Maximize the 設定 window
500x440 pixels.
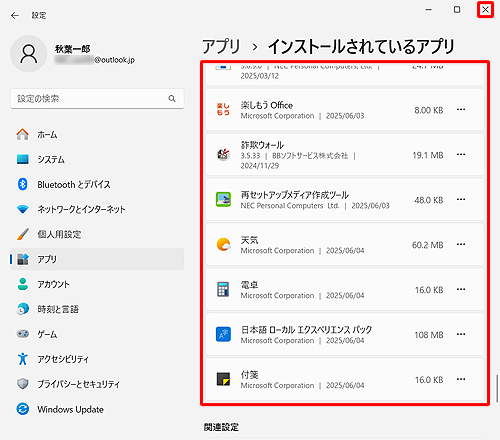457,10
